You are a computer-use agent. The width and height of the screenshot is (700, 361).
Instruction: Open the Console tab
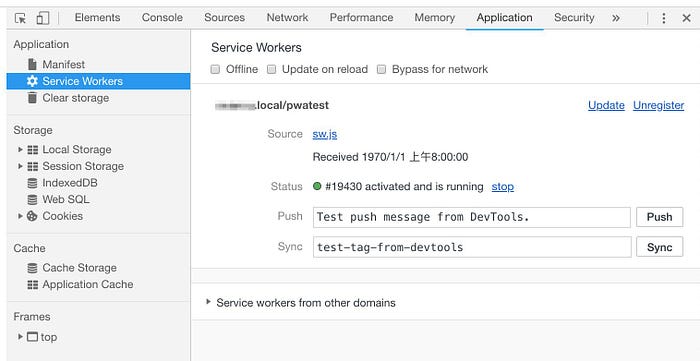[162, 18]
